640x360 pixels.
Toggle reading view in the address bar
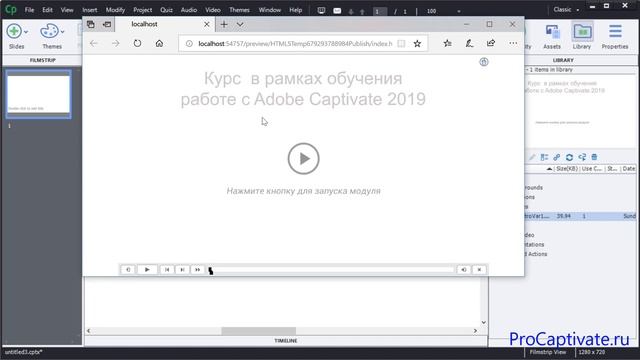point(401,43)
